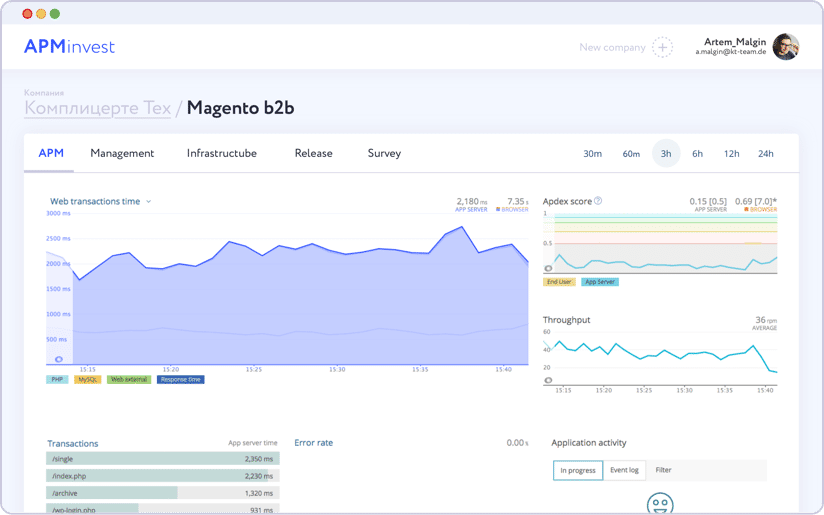Toggle the MySQL legend series
This screenshot has height=515, width=824.
tap(88, 380)
